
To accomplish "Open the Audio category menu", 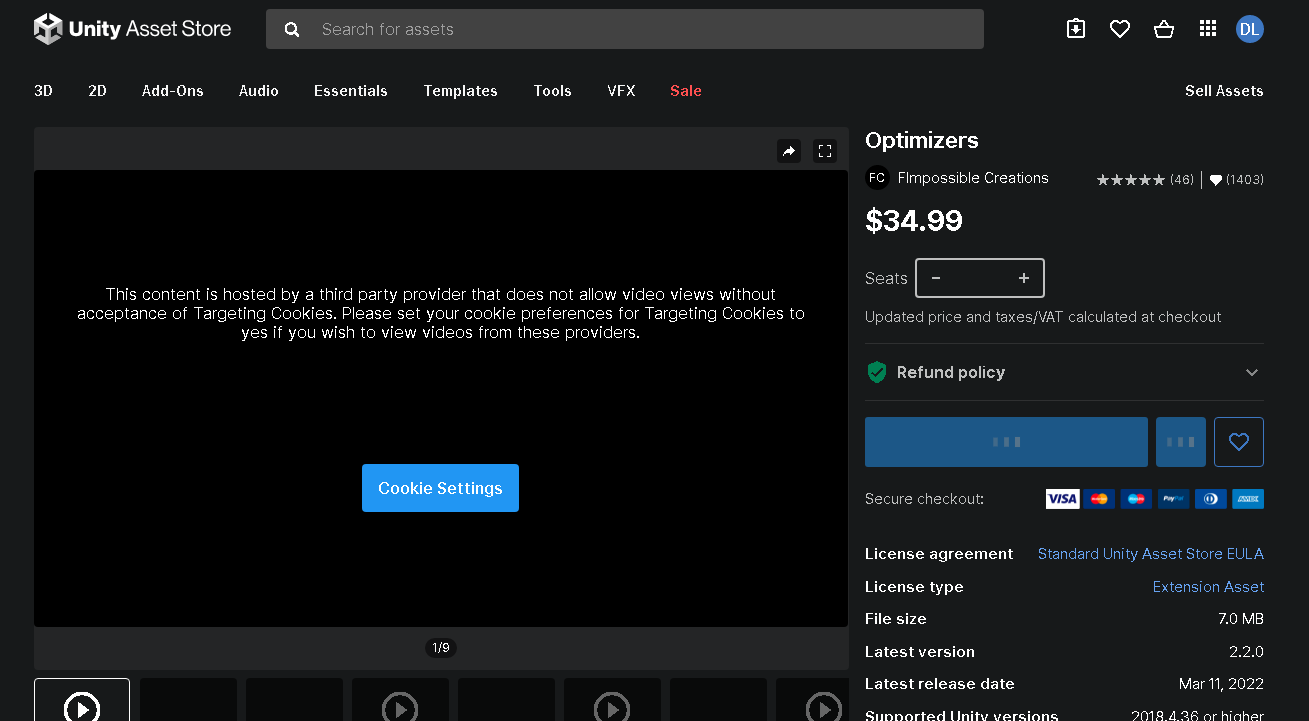I will 259,91.
